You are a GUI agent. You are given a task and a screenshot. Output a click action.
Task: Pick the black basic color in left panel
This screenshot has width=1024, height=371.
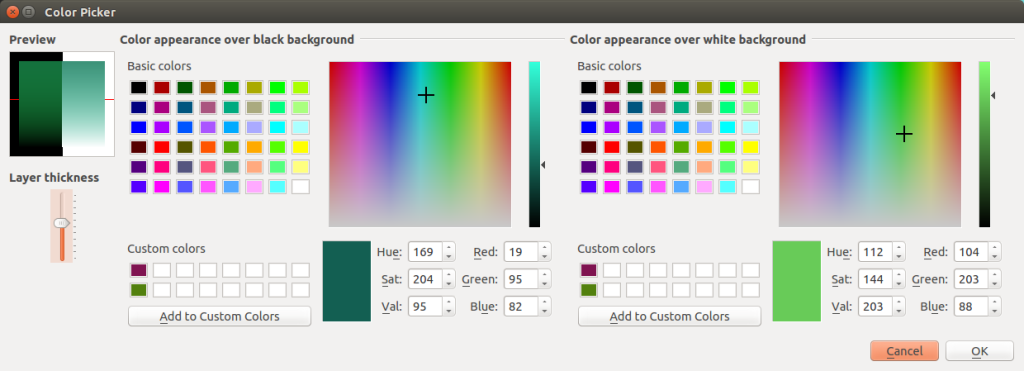pyautogui.click(x=138, y=88)
